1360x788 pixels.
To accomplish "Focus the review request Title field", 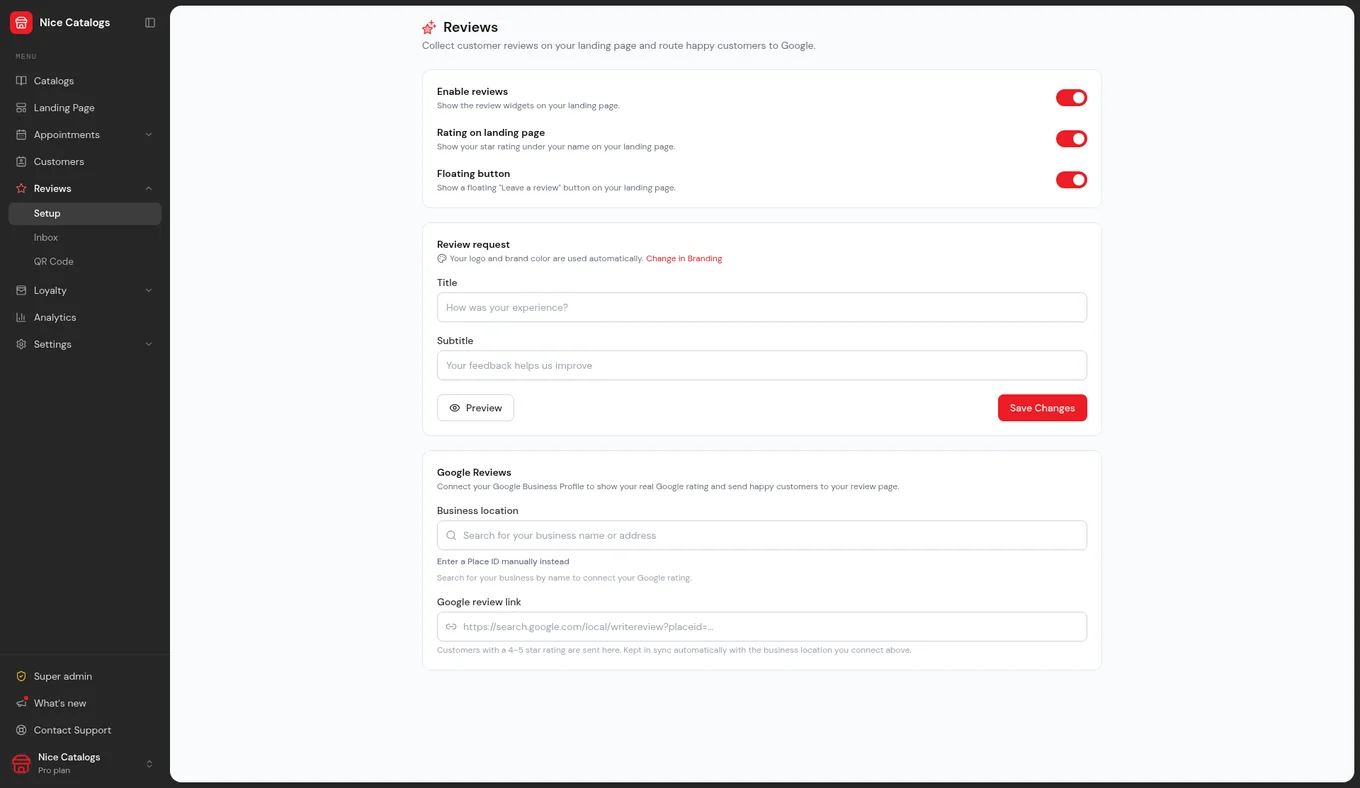I will coord(762,308).
